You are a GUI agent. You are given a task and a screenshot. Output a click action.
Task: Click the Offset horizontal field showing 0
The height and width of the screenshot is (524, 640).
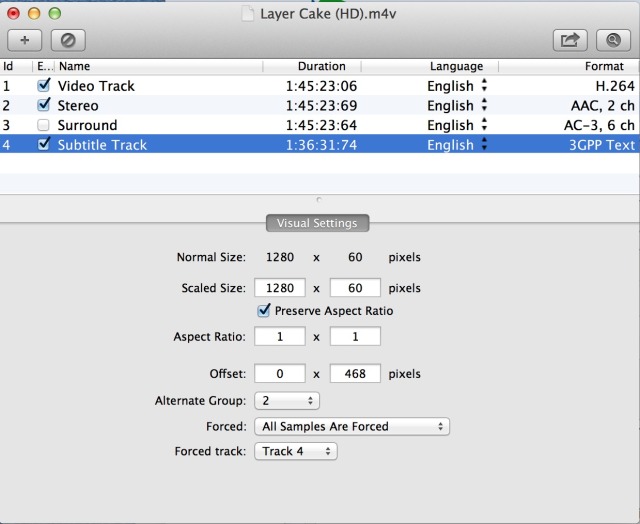pos(280,373)
